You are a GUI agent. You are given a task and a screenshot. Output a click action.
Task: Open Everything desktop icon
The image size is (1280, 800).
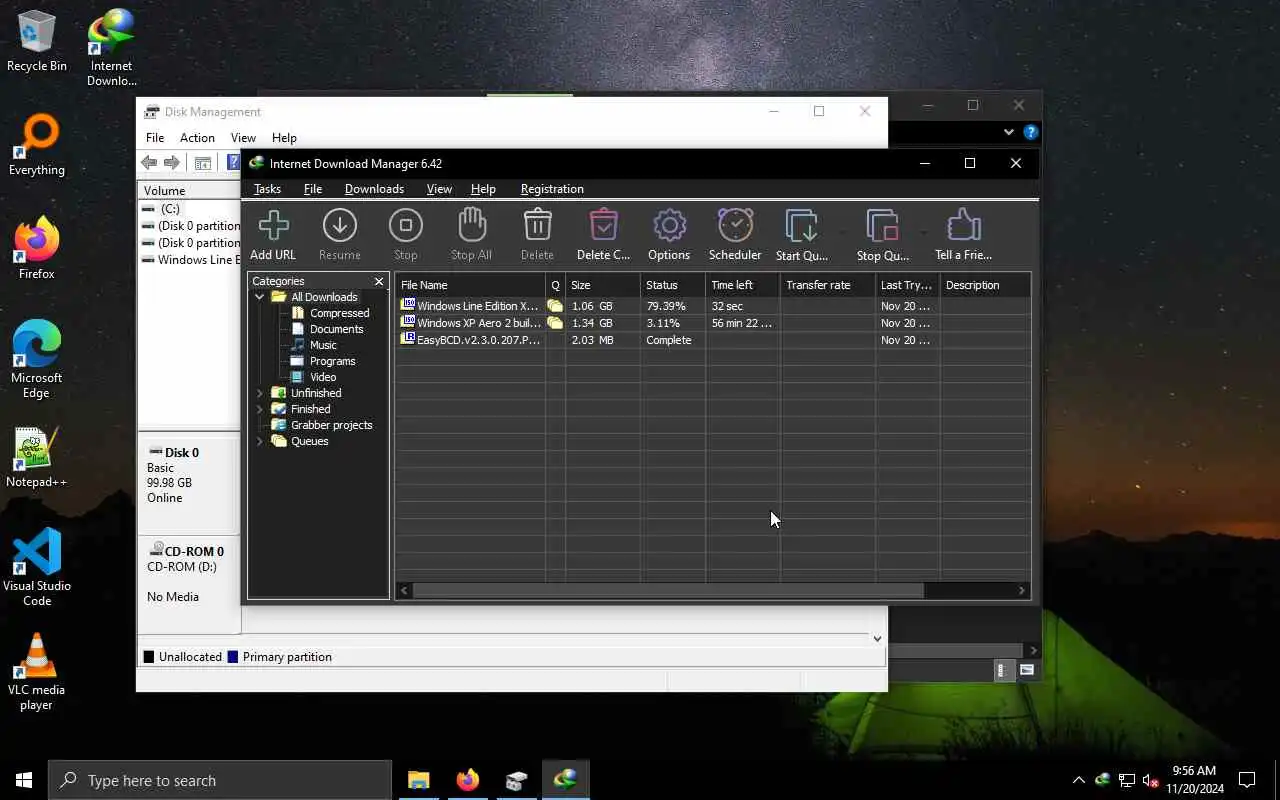pos(37,146)
